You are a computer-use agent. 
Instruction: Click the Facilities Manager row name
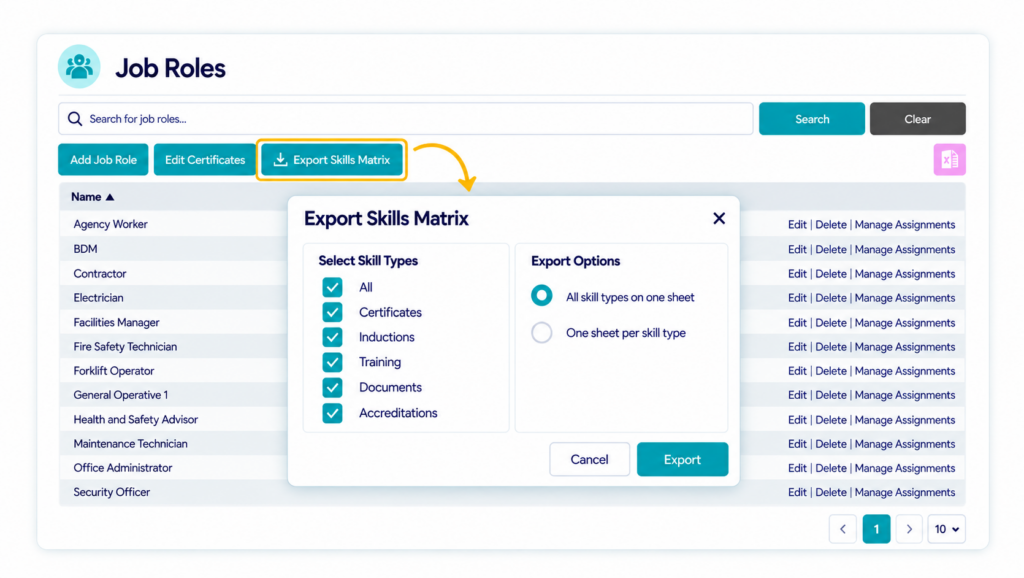[116, 323]
